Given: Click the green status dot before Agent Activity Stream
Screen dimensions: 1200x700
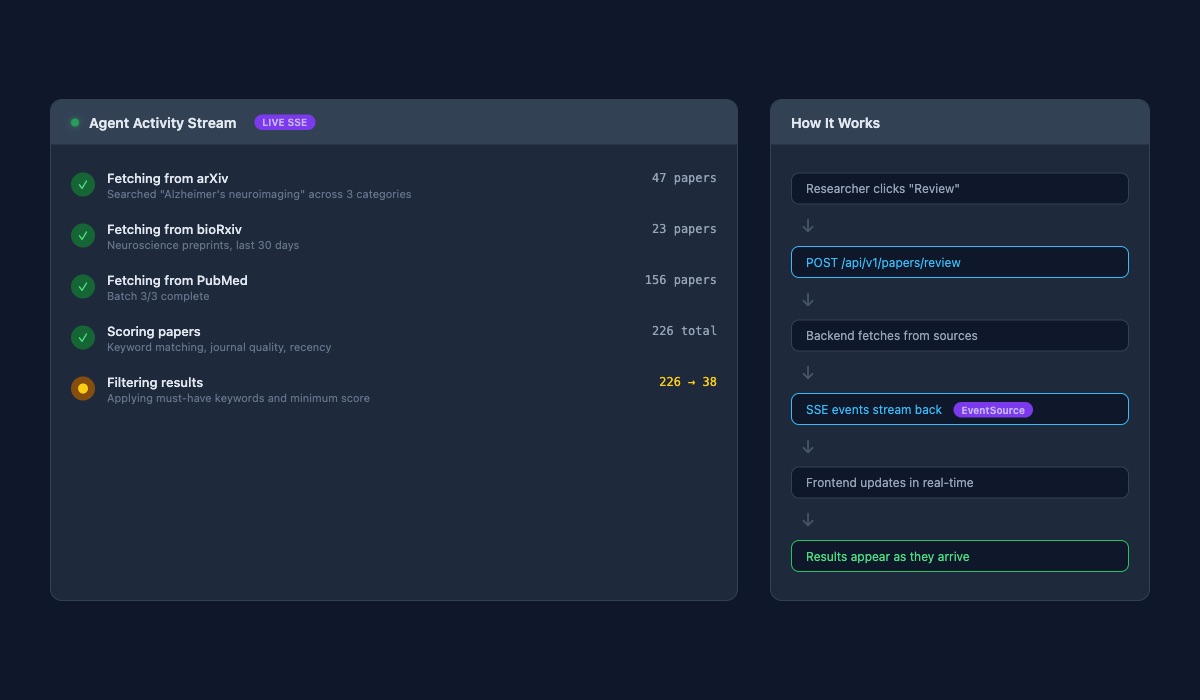Looking at the screenshot, I should point(74,122).
